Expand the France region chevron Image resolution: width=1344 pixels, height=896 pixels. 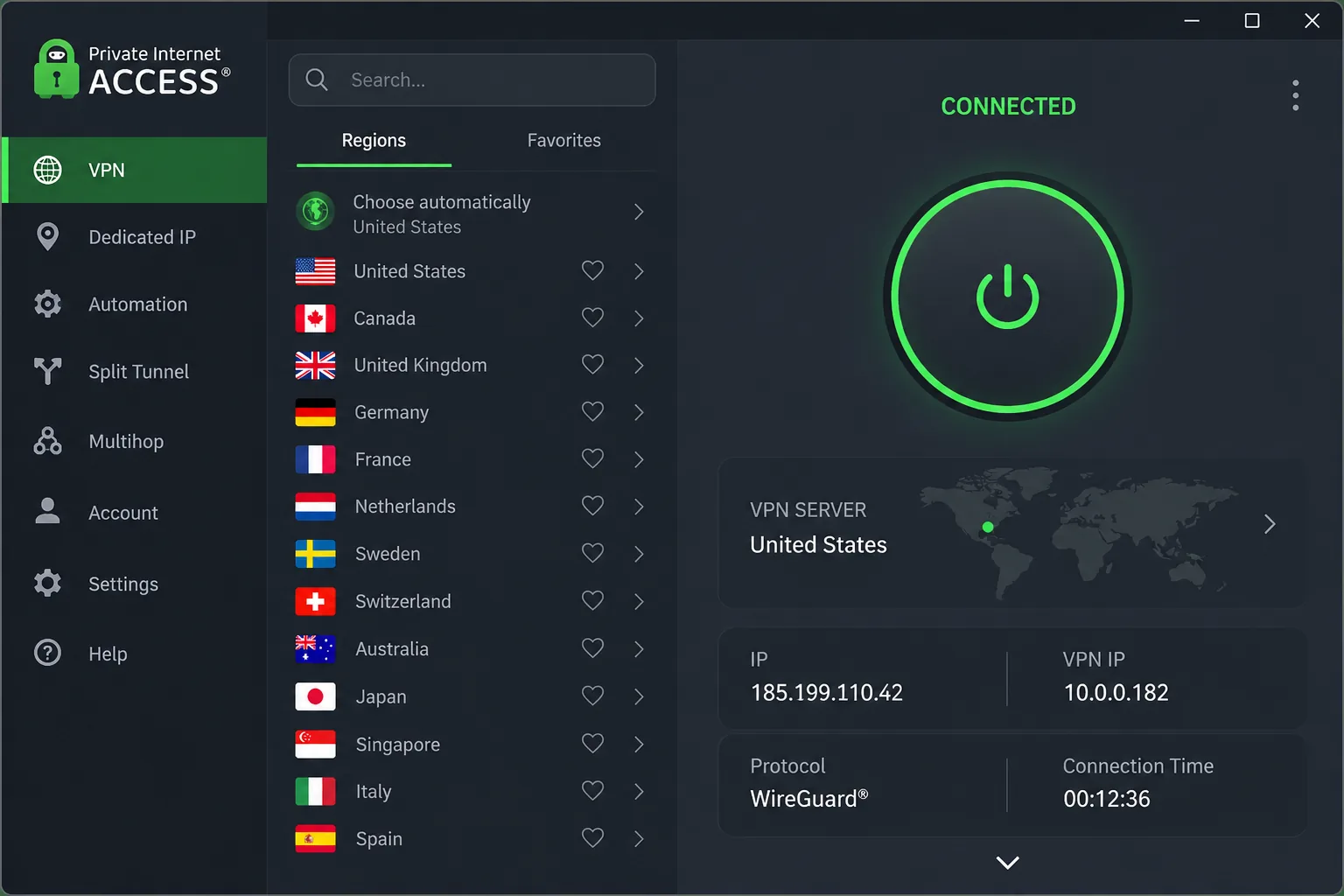coord(639,459)
